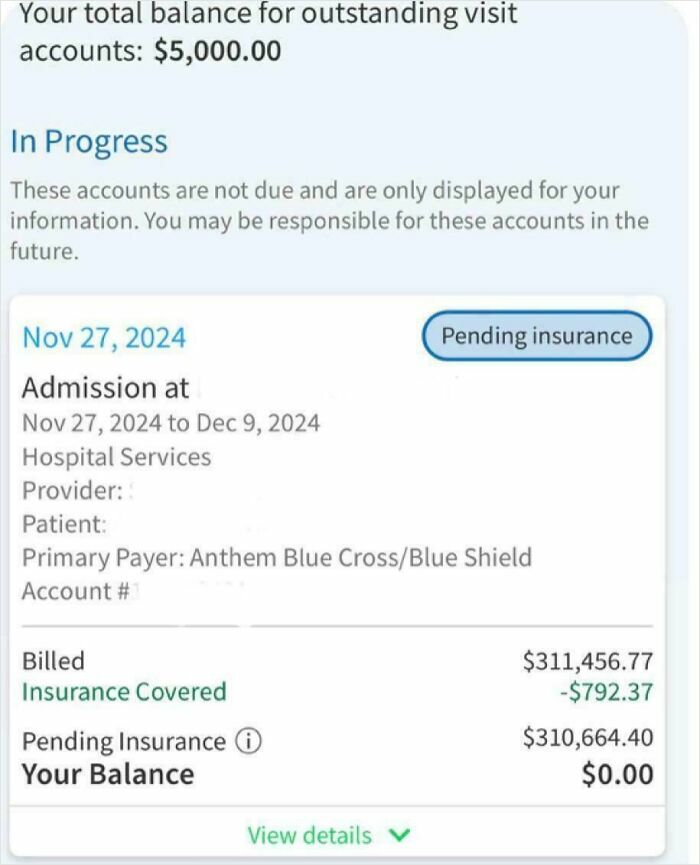Viewport: 700px width, 865px height.
Task: Select the Nov 27 to Dec 9 date range
Action: (x=170, y=423)
